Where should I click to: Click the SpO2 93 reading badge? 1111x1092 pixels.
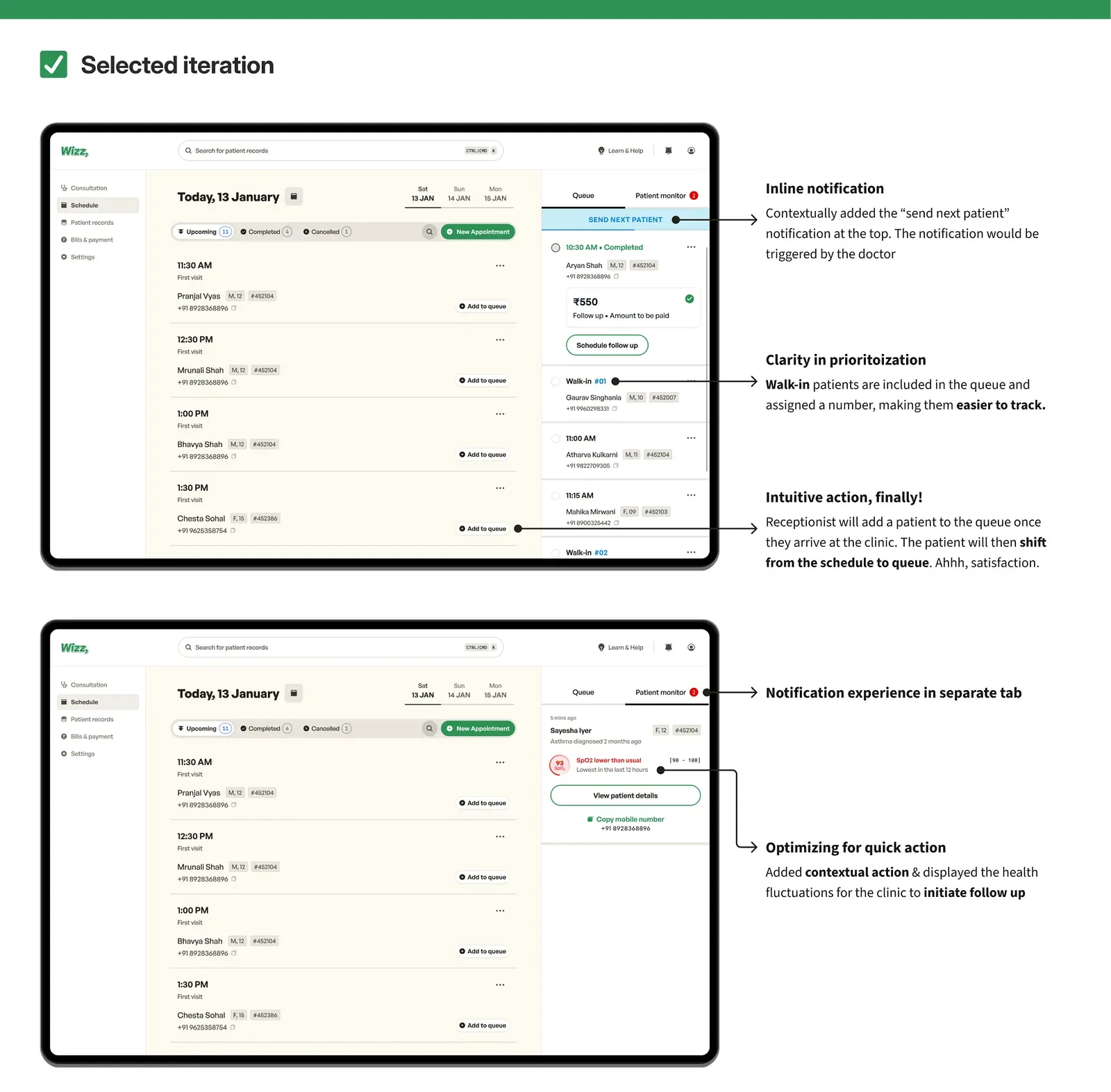tap(560, 765)
